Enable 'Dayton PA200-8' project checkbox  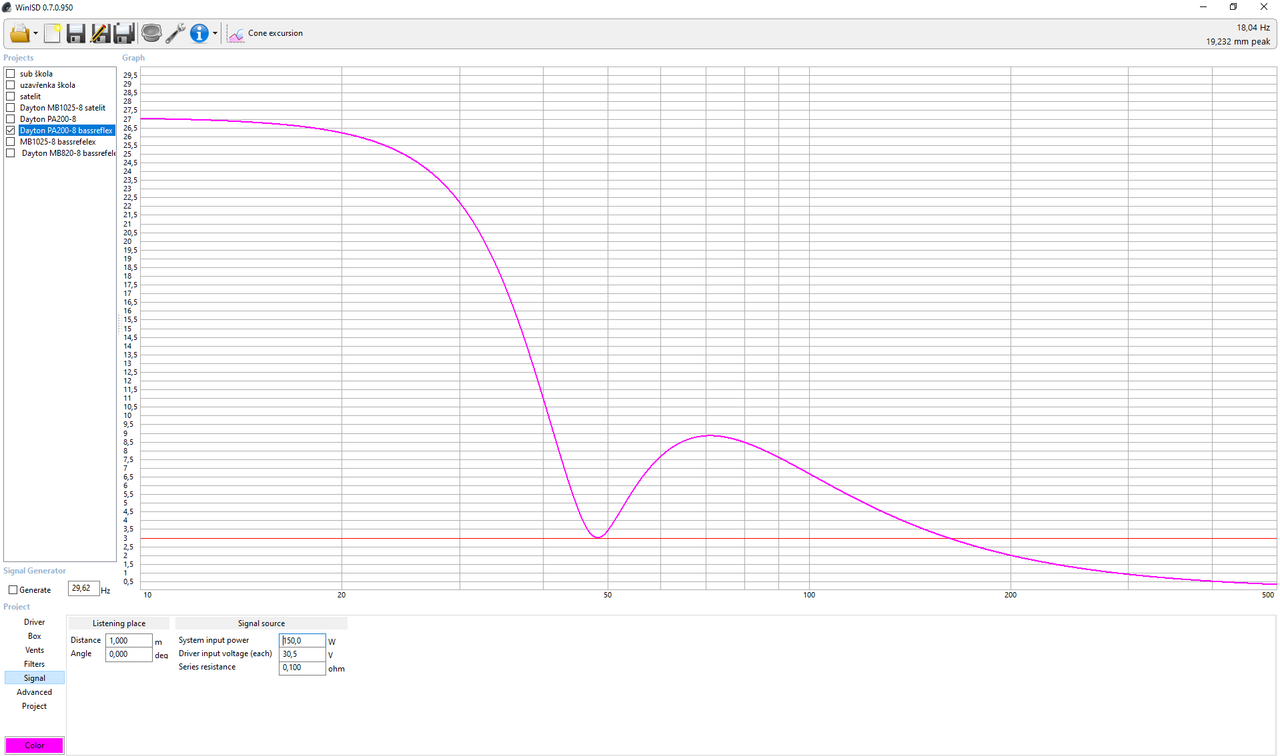11,119
